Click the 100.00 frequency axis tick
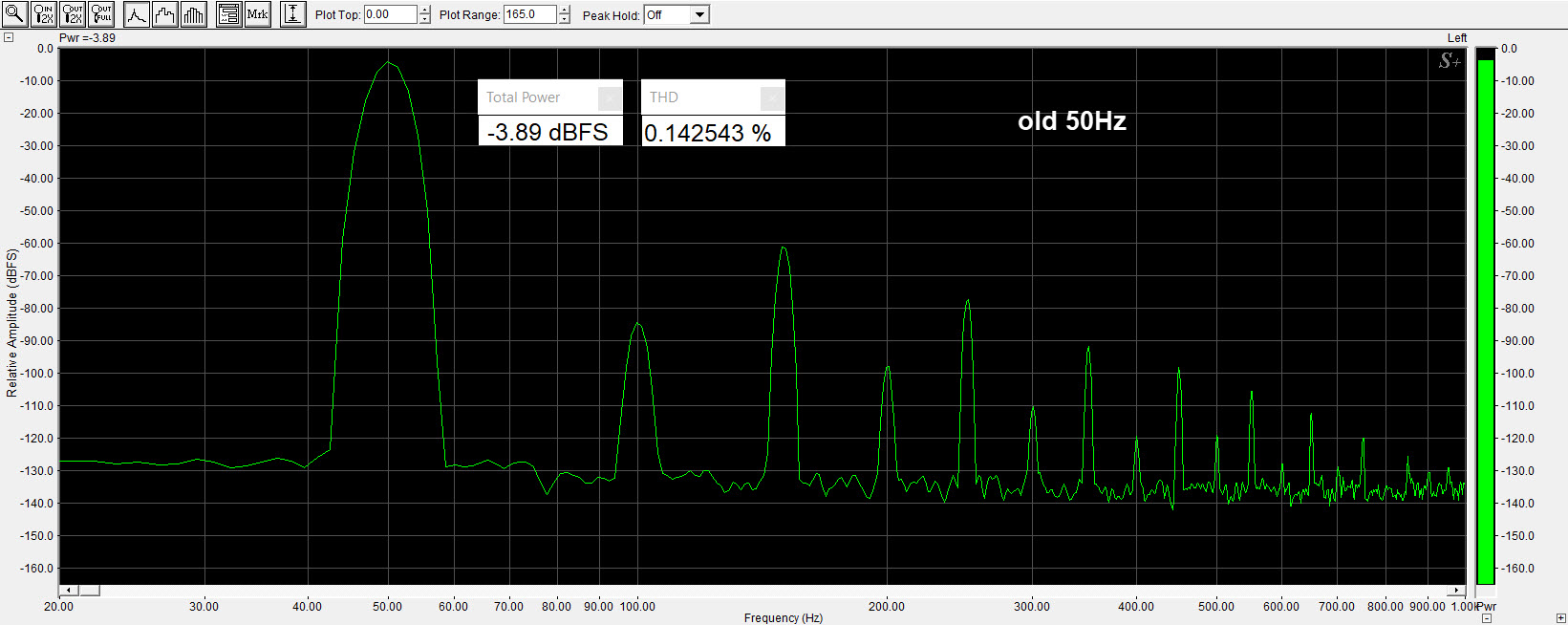The height and width of the screenshot is (625, 1568). point(637,606)
